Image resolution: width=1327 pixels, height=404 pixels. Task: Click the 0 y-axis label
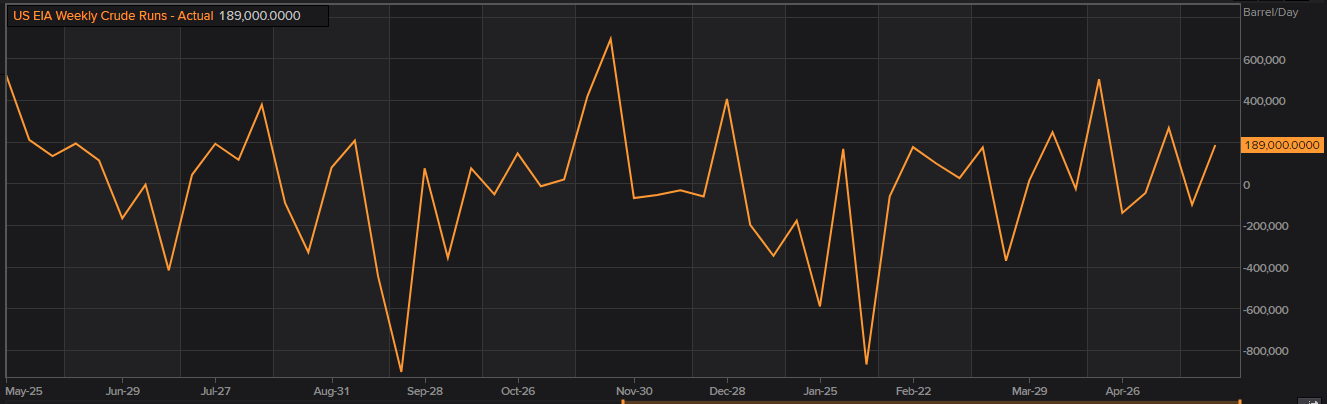pos(1246,184)
